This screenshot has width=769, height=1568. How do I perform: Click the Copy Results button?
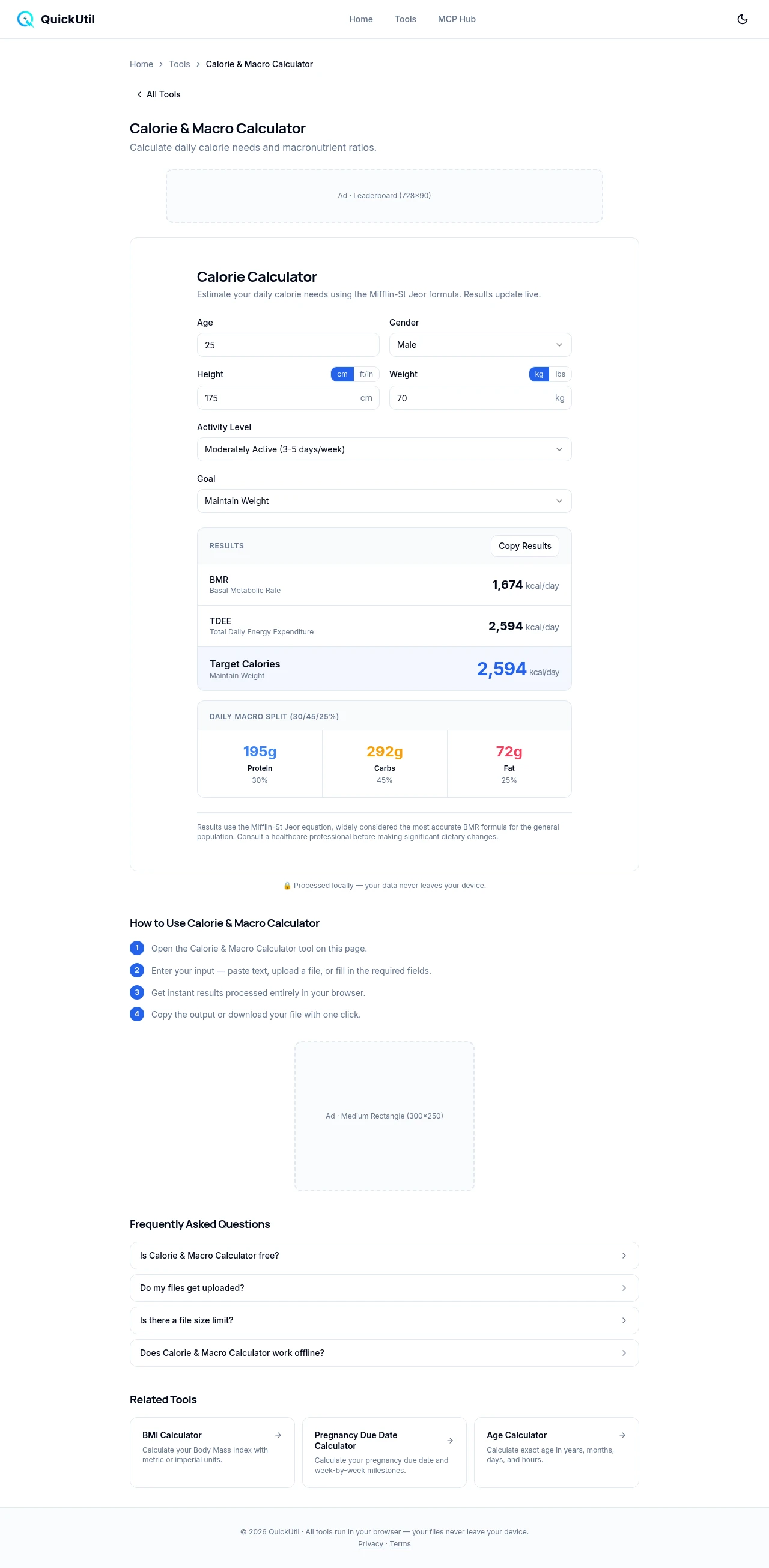point(524,546)
